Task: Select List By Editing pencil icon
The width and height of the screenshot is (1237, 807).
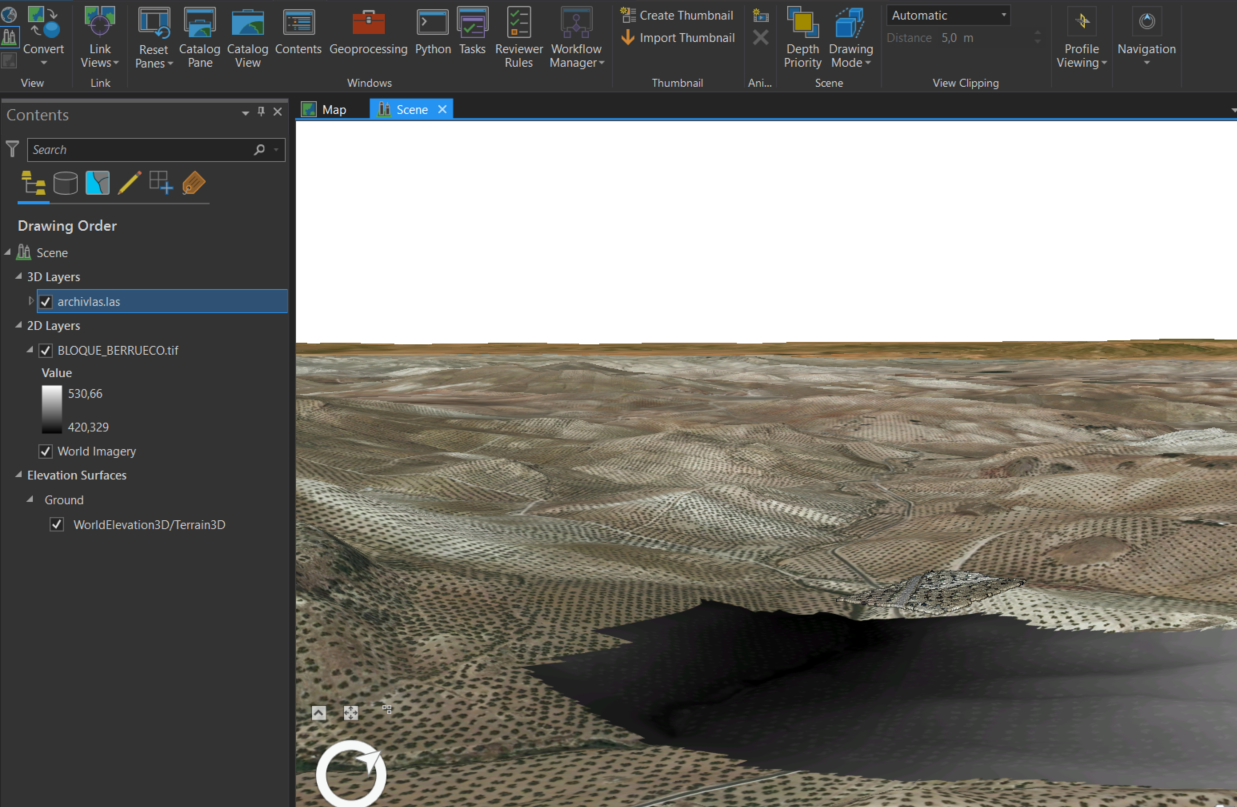Action: tap(129, 183)
